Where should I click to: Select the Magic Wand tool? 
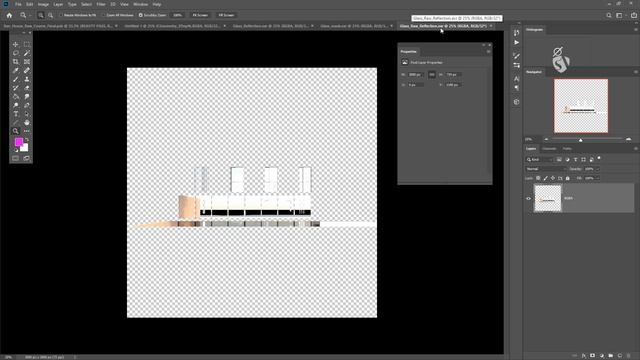[x=27, y=53]
